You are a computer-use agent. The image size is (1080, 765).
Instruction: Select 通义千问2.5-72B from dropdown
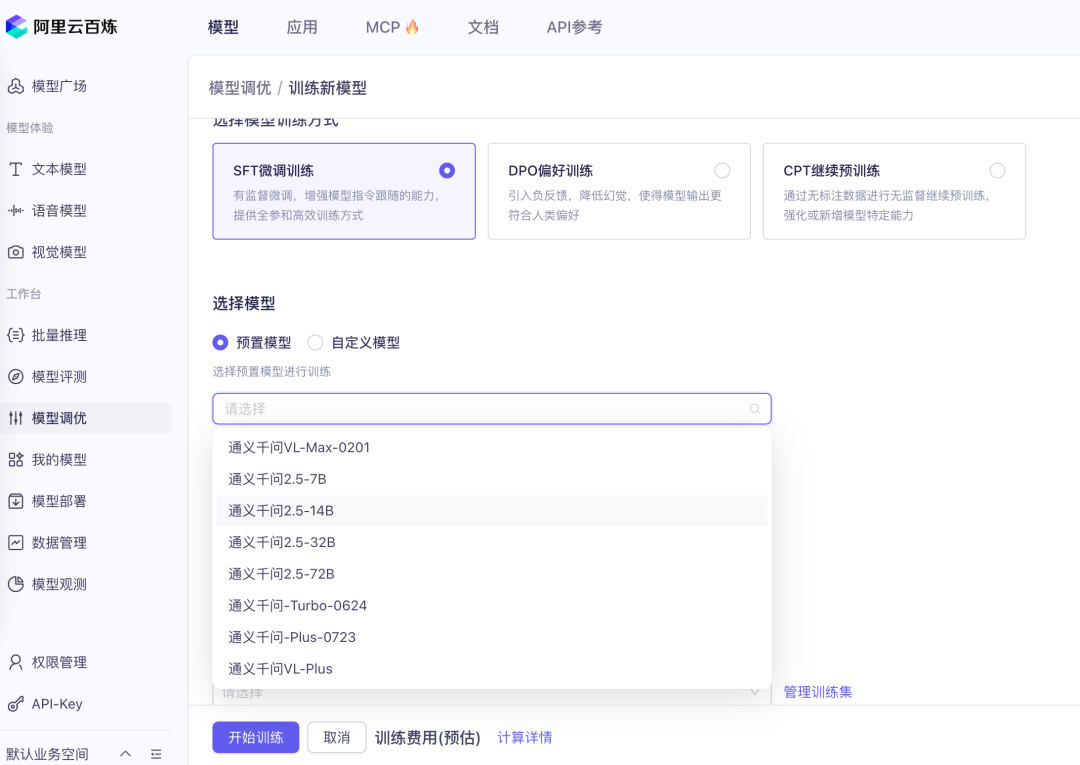pyautogui.click(x=492, y=574)
